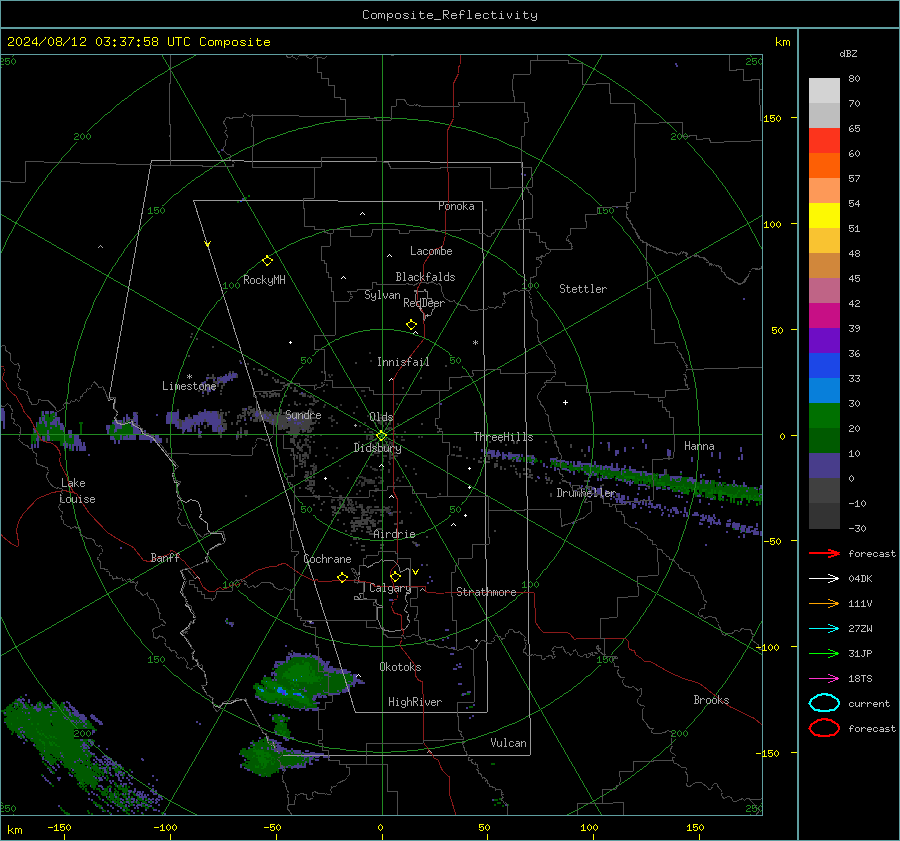Click the Drumheller city label
900x841 pixels.
click(585, 493)
